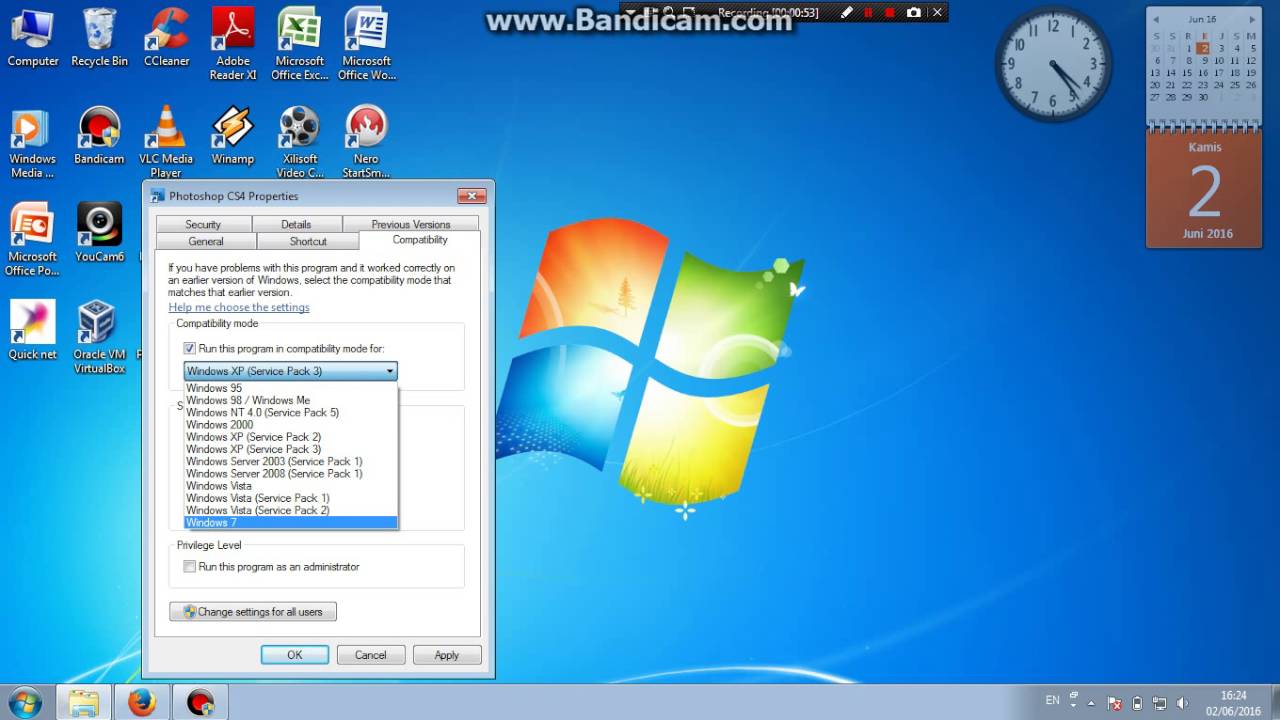Select the Microsoft Office Word shortcut
The image size is (1280, 720).
(x=366, y=44)
